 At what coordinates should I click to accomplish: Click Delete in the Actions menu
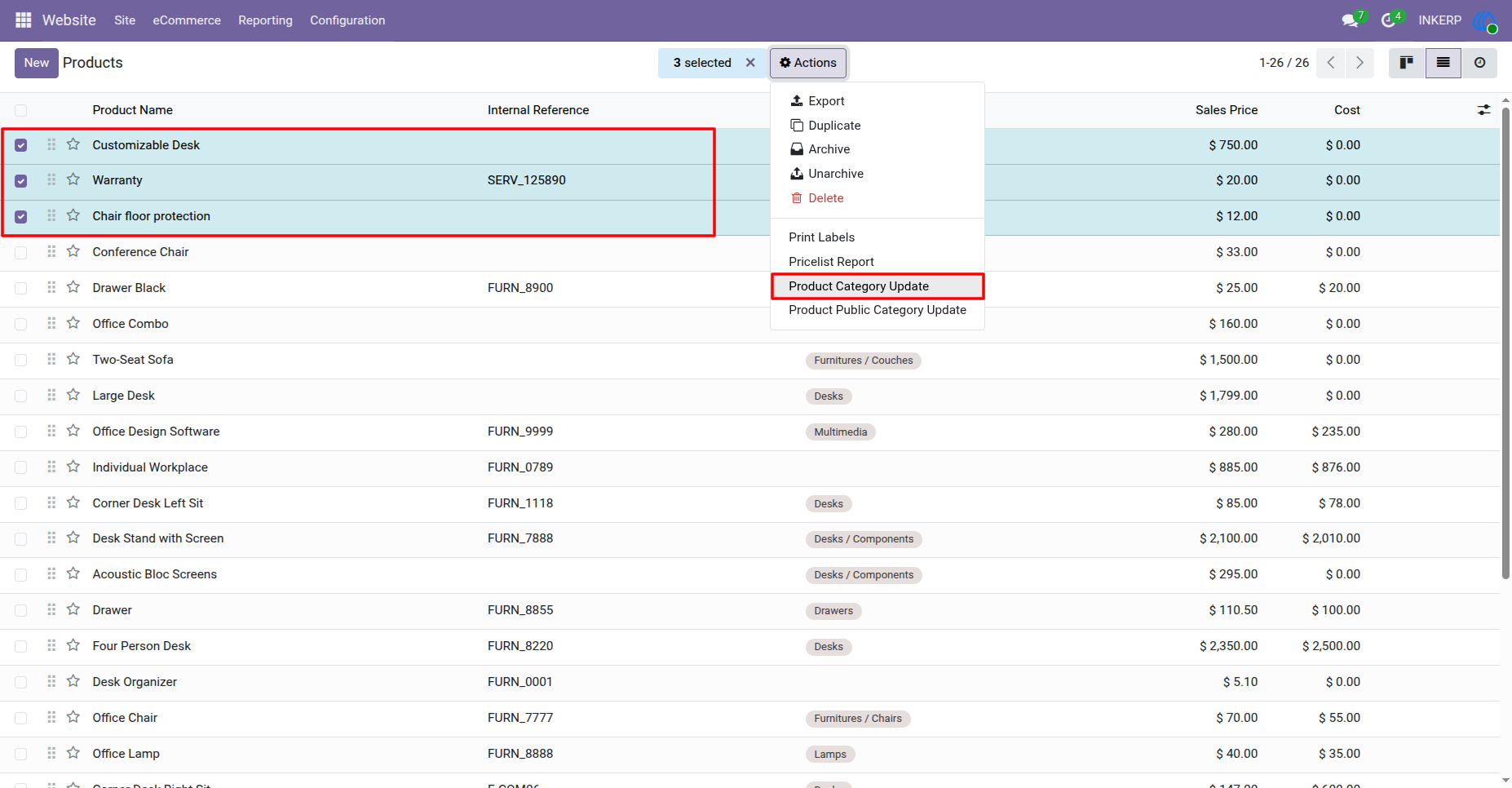coord(878,198)
